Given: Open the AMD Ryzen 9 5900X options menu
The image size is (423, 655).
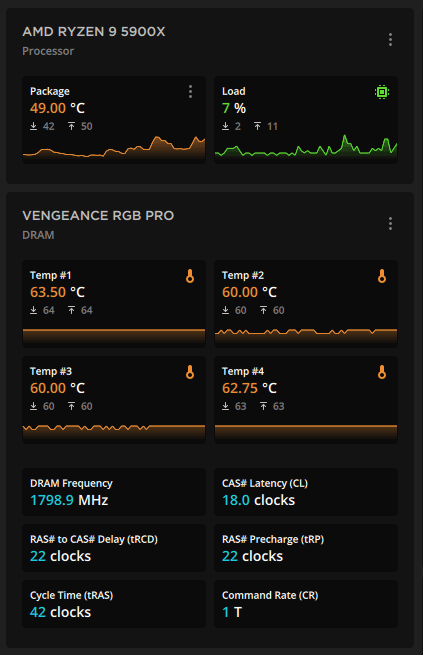Looking at the screenshot, I should pyautogui.click(x=390, y=40).
